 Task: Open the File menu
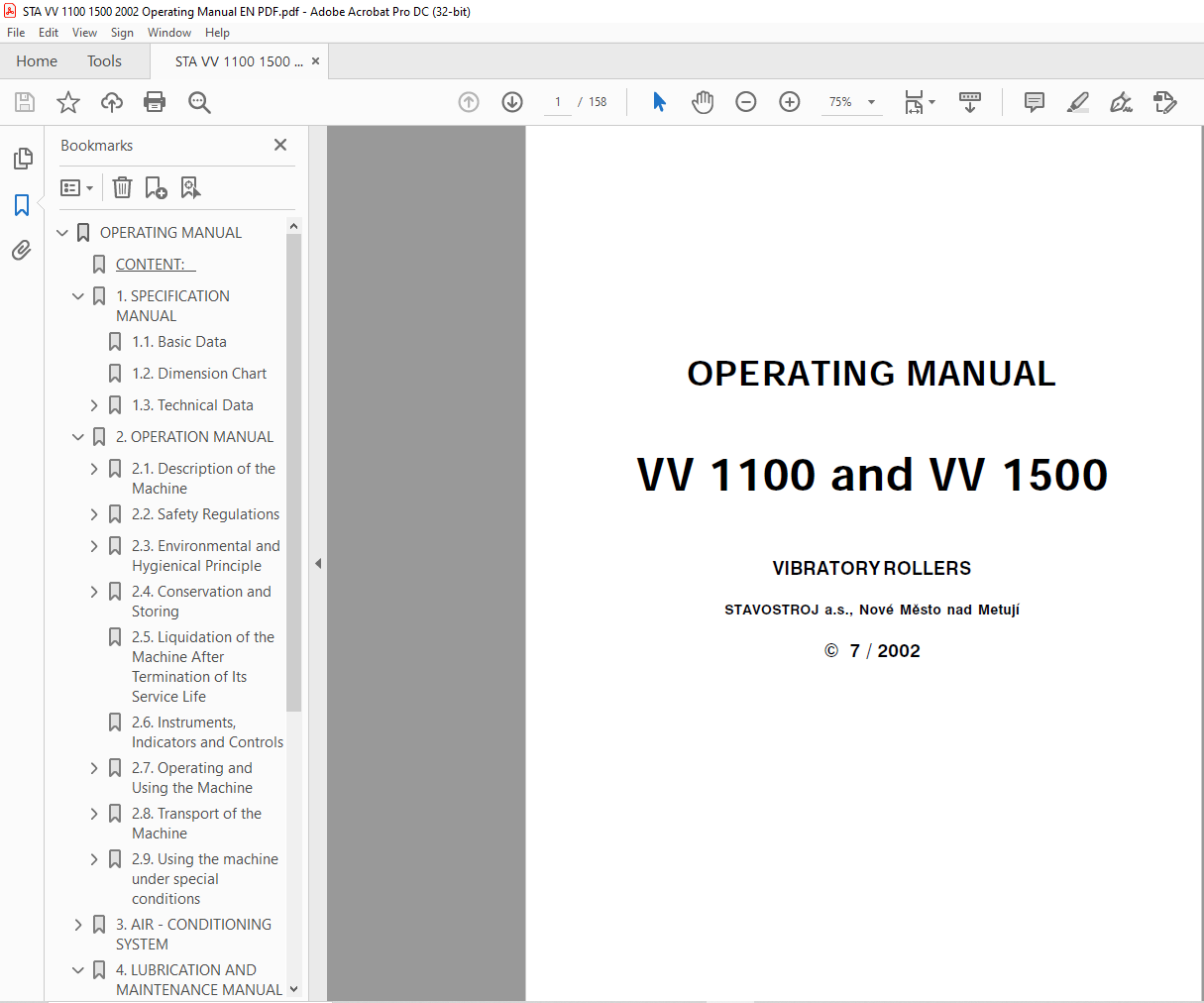coord(16,33)
